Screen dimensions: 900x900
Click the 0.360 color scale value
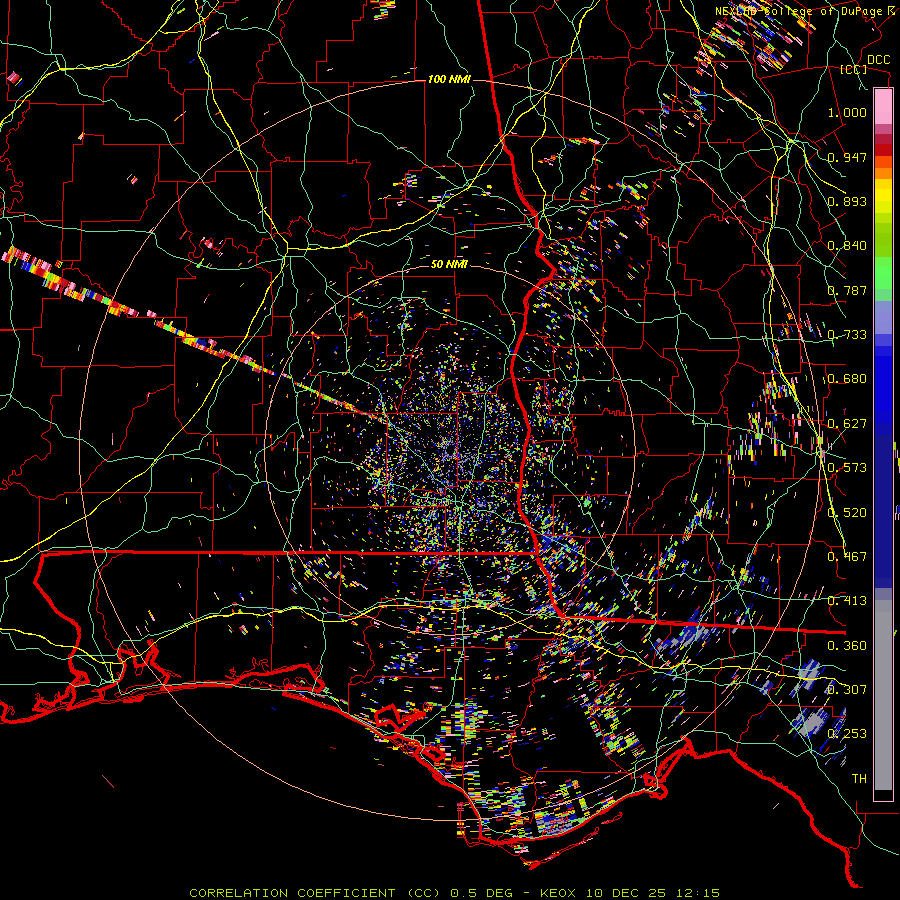(x=847, y=646)
